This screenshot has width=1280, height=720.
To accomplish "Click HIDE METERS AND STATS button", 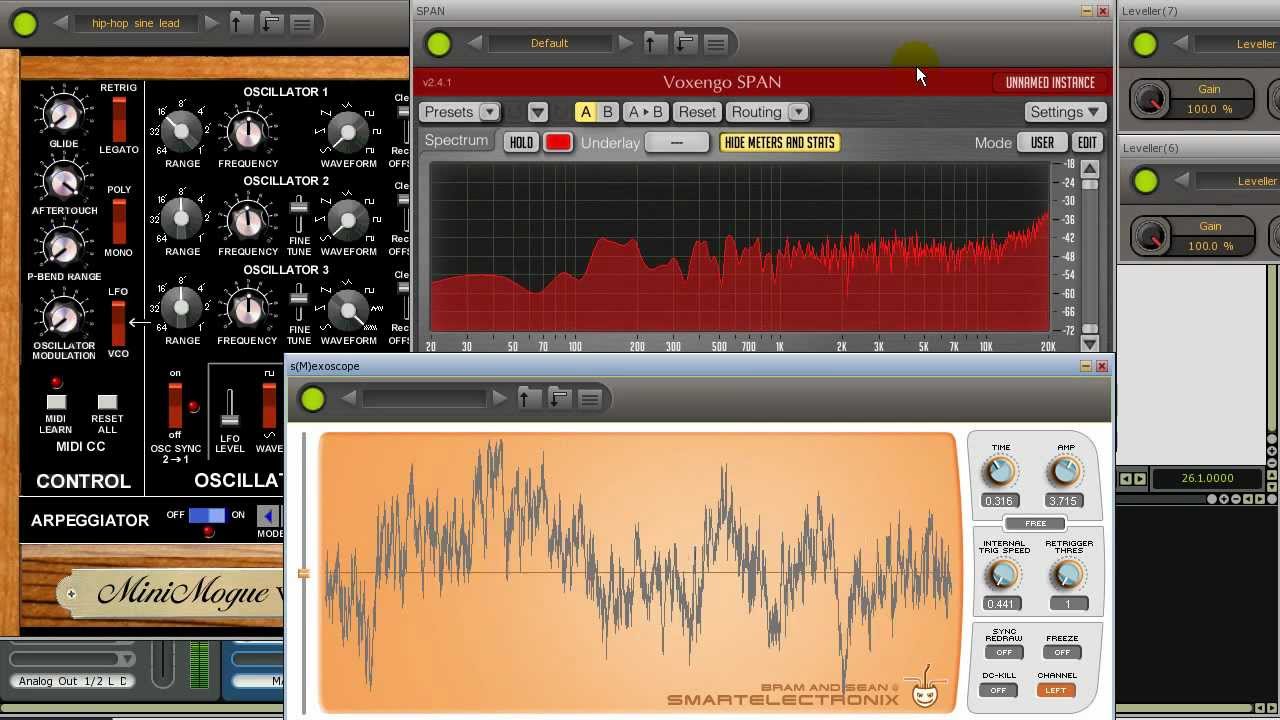I will pos(779,143).
